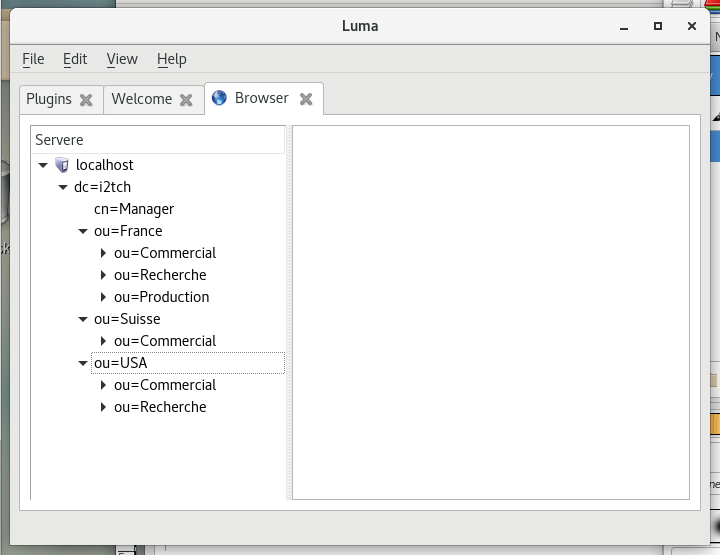Collapse the dc=i2tch tree node
This screenshot has width=720, height=555.
click(63, 187)
